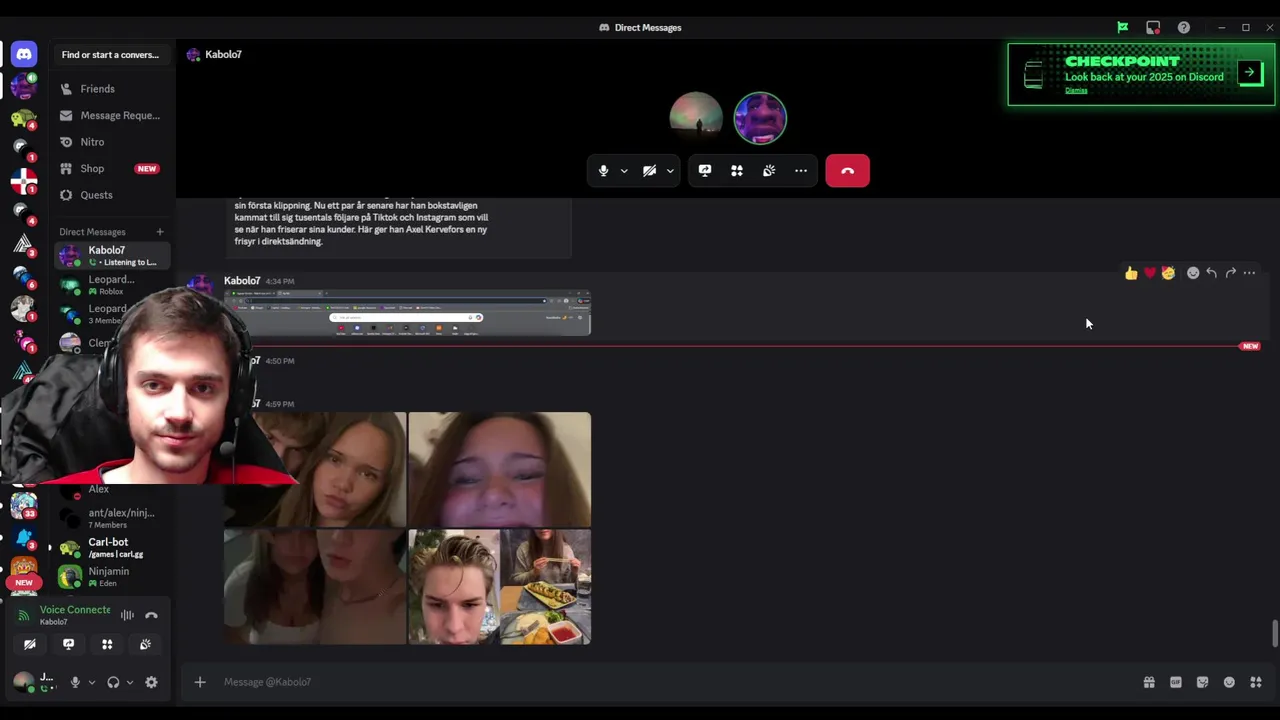Viewport: 1280px width, 720px height.
Task: Dismiss the Checkpoint banner
Action: pyautogui.click(x=1076, y=90)
